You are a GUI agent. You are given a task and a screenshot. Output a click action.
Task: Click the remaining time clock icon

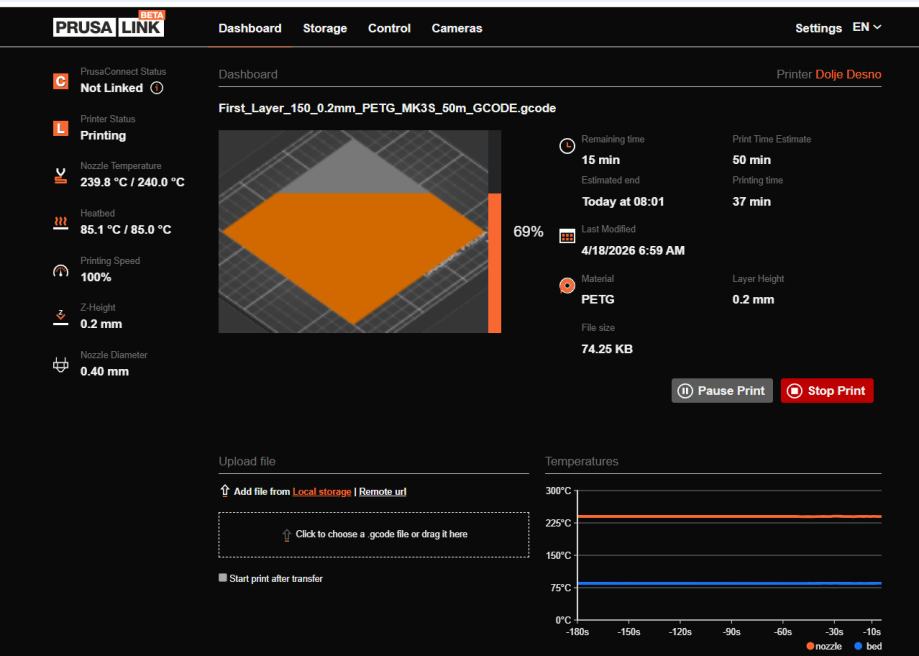pyautogui.click(x=566, y=146)
